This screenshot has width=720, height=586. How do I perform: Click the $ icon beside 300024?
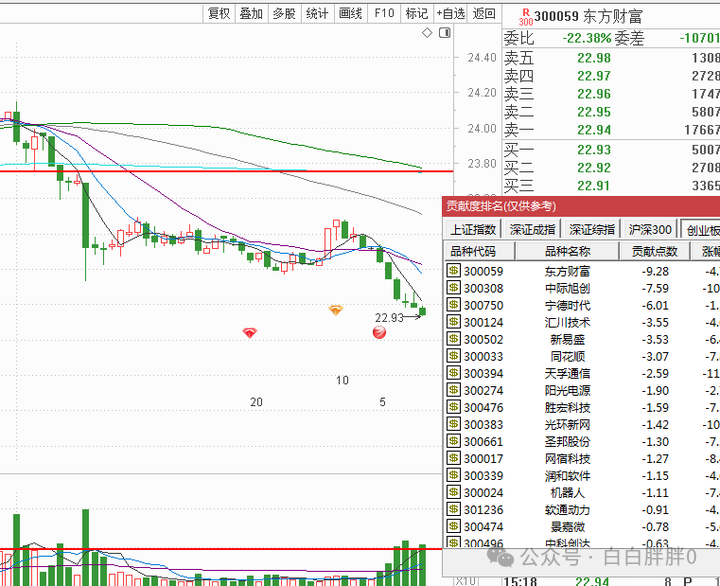(x=453, y=491)
